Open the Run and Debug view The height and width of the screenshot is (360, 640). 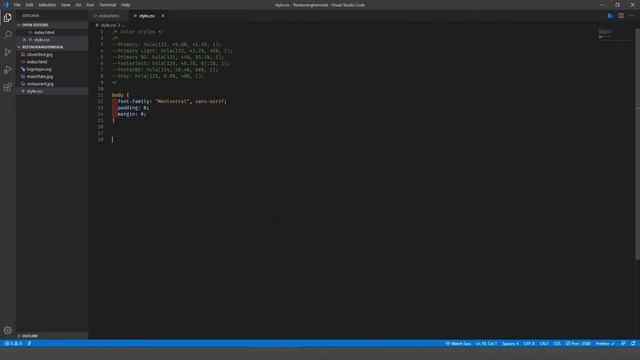point(7,70)
